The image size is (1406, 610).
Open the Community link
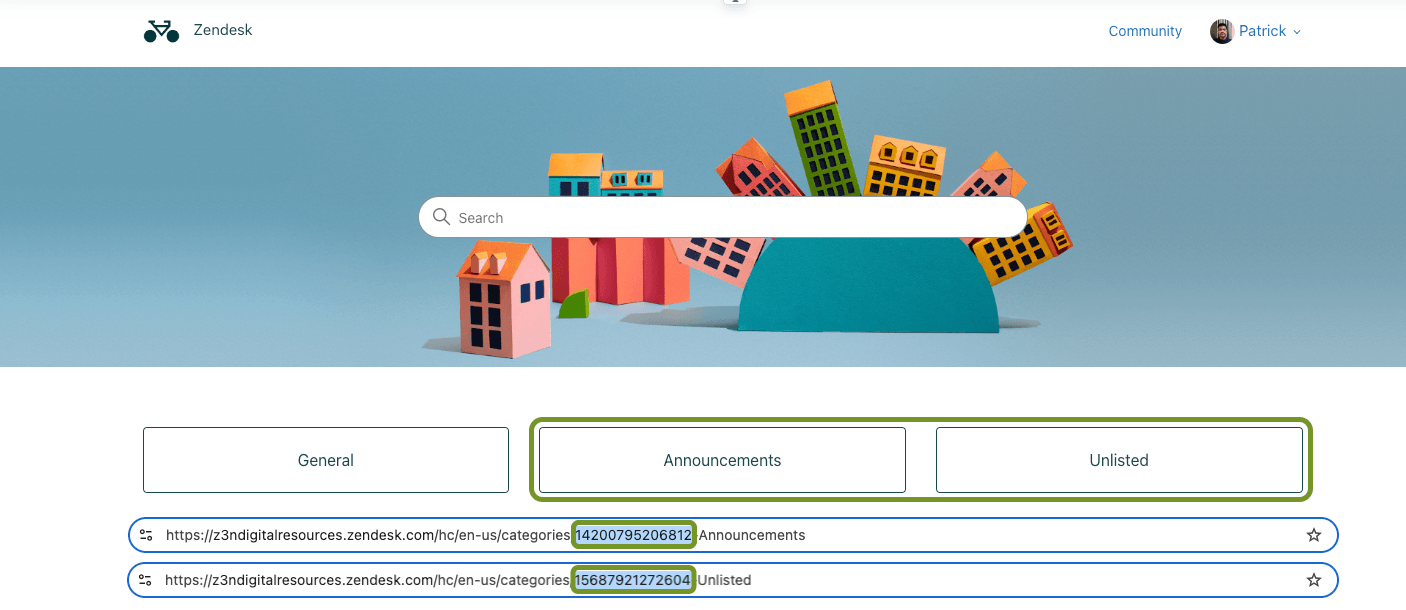coord(1145,31)
